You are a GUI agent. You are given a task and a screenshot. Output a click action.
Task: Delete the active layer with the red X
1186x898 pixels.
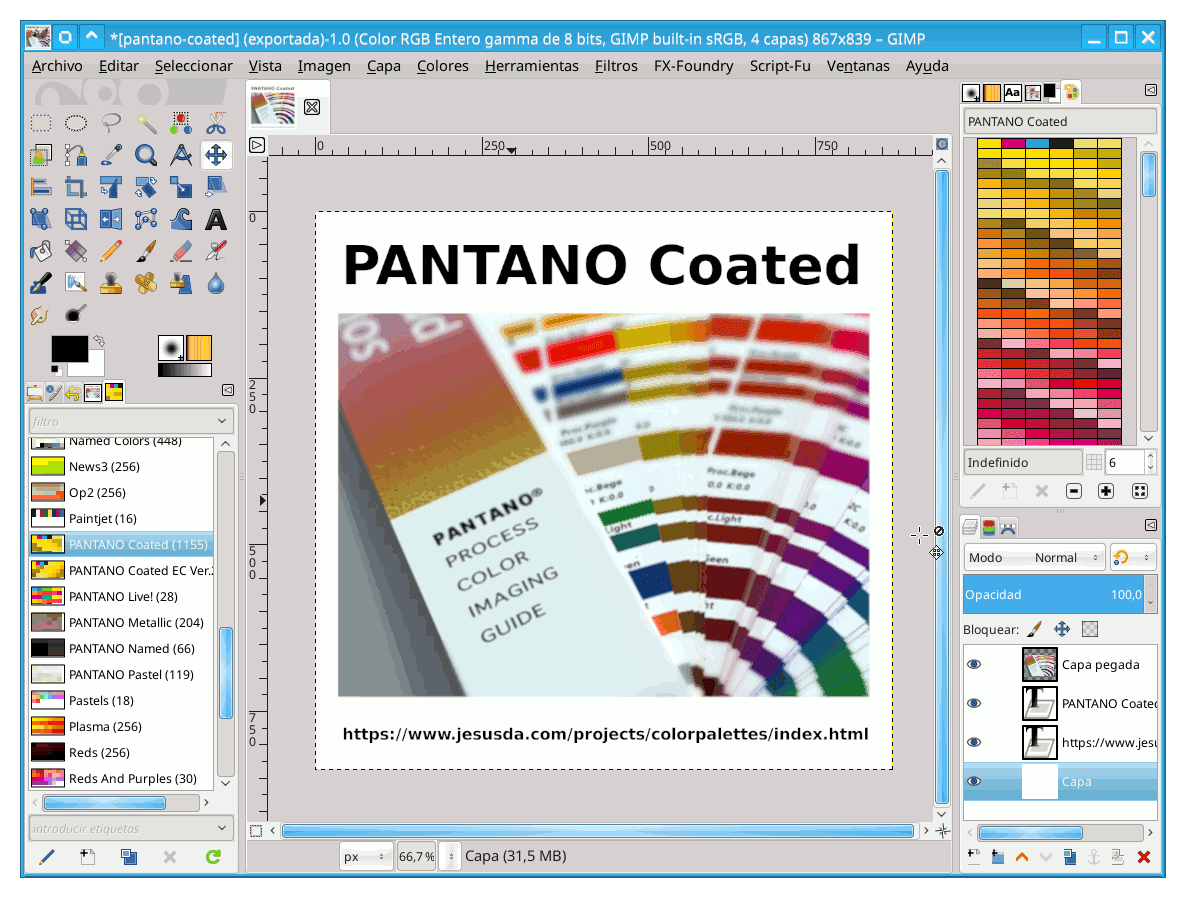[x=1145, y=857]
